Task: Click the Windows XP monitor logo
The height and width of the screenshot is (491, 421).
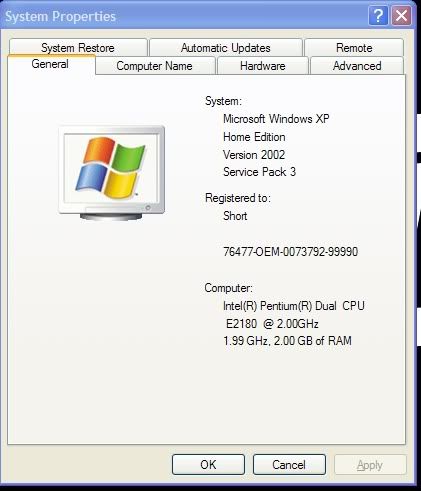Action: [112, 173]
